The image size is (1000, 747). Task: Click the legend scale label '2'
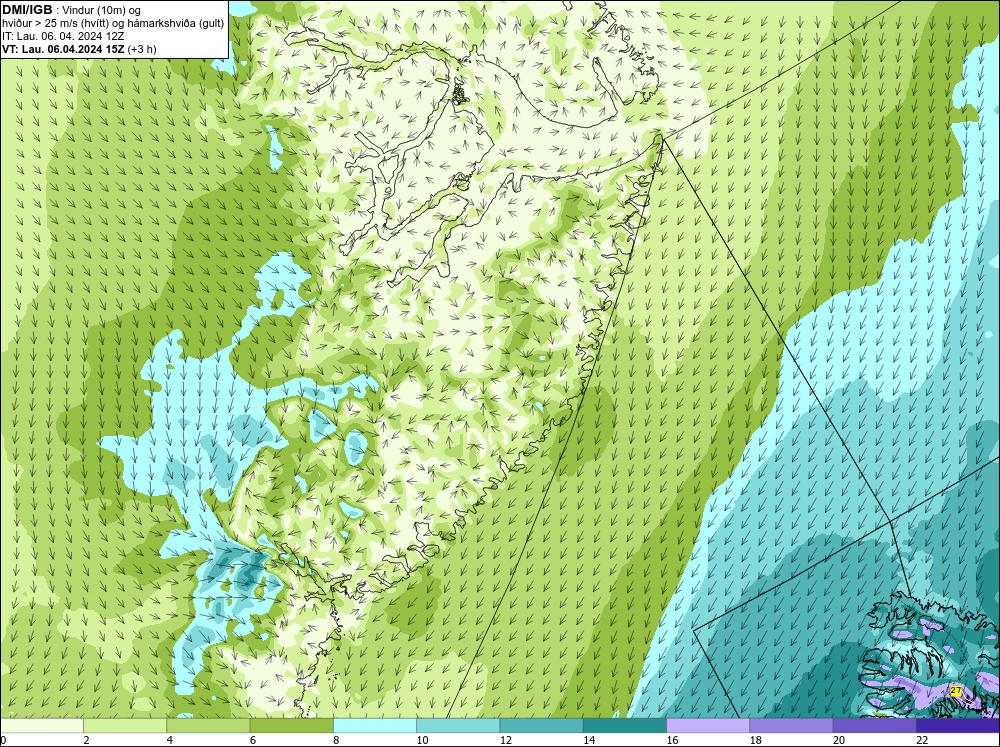pyautogui.click(x=86, y=740)
